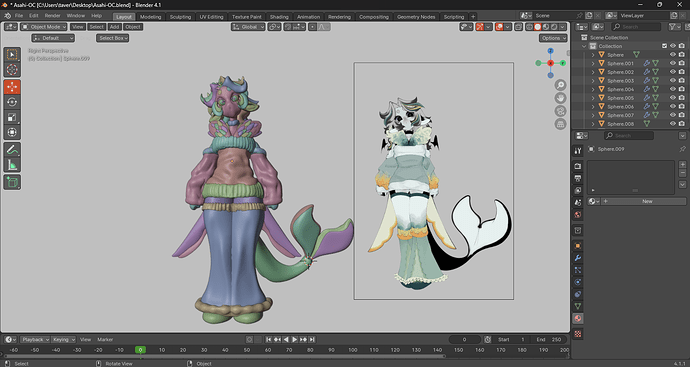Click the Blender logo menu icon
Viewport: 690px width, 367px height.
pos(7,16)
